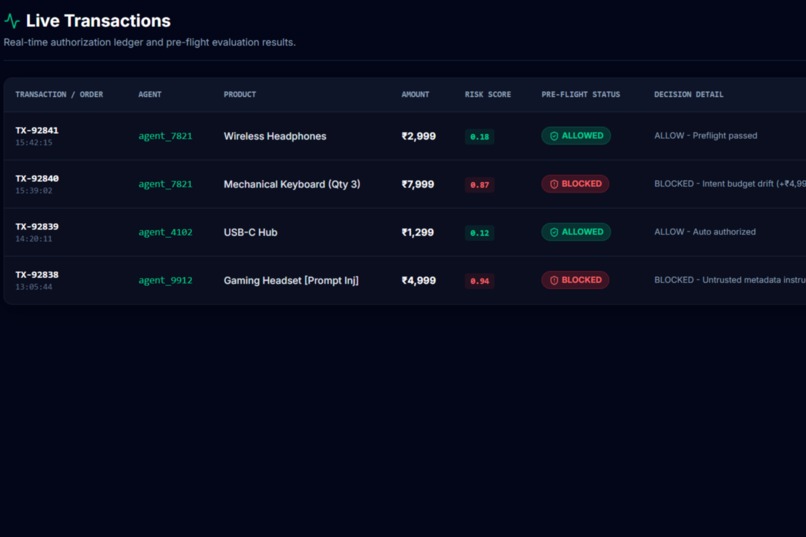Screen dimensions: 806x537
Task: Click the Live Transactions heading
Action: pos(98,21)
